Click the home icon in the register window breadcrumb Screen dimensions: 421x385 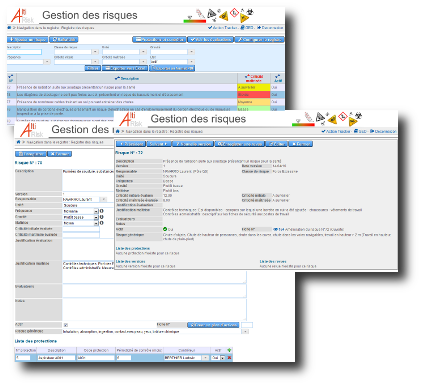(9, 28)
